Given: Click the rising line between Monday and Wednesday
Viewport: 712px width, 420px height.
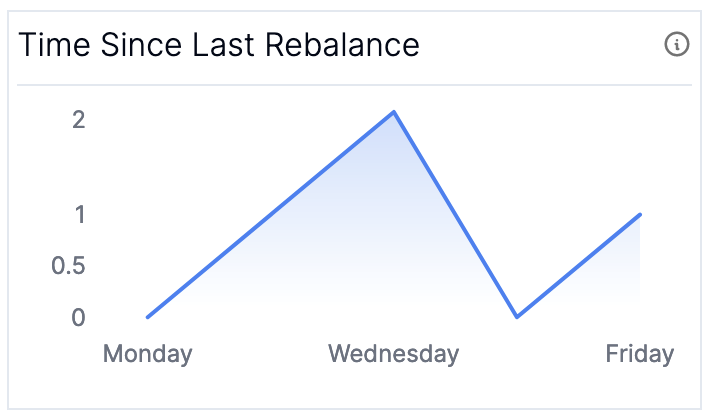Looking at the screenshot, I should [271, 214].
